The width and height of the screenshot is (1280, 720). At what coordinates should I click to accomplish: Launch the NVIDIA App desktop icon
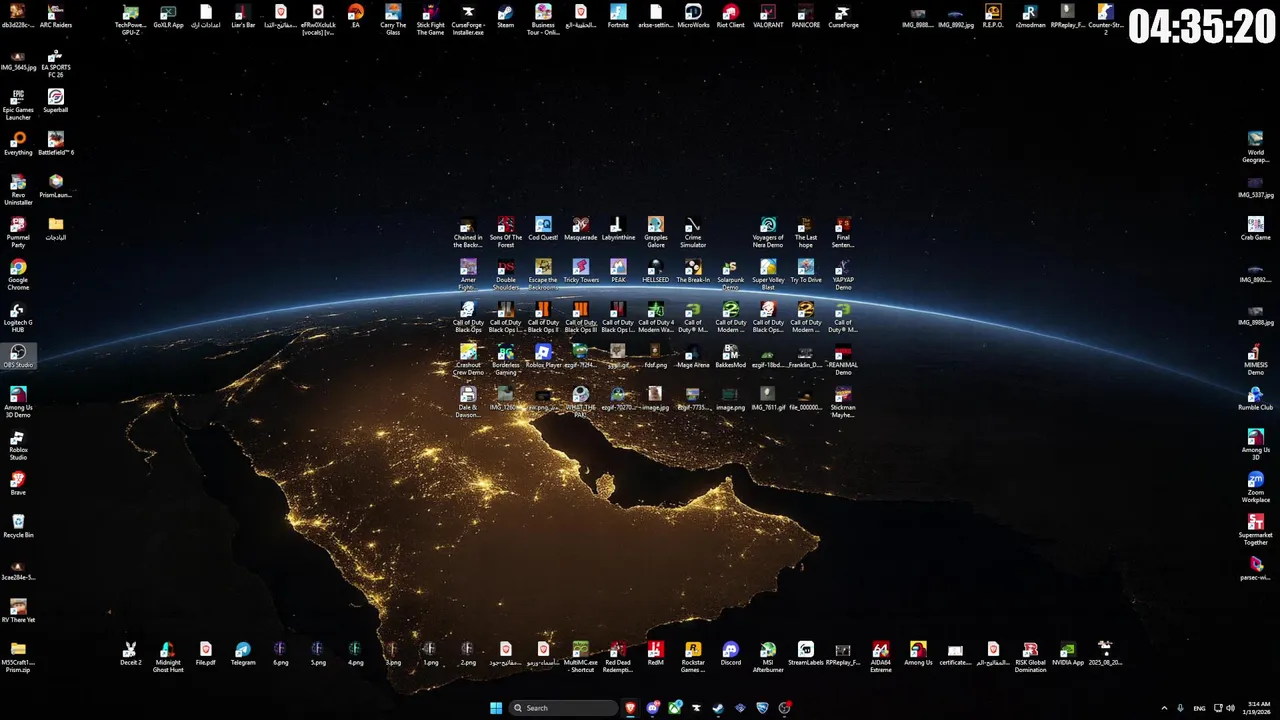coord(1068,653)
